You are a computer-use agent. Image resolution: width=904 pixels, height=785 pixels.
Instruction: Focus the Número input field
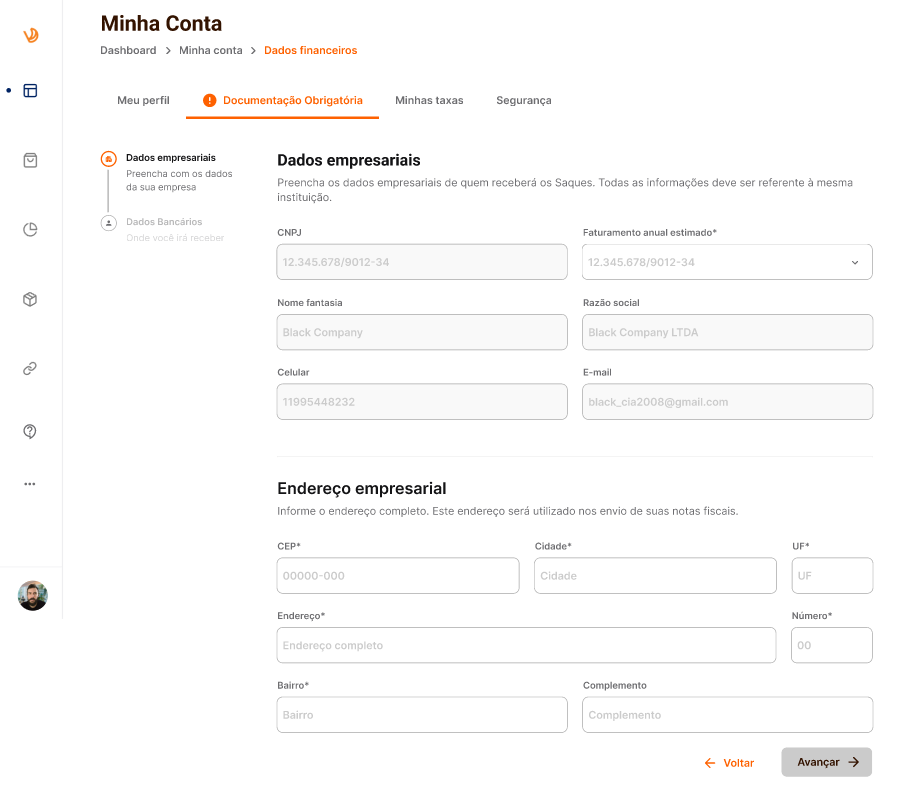(832, 646)
